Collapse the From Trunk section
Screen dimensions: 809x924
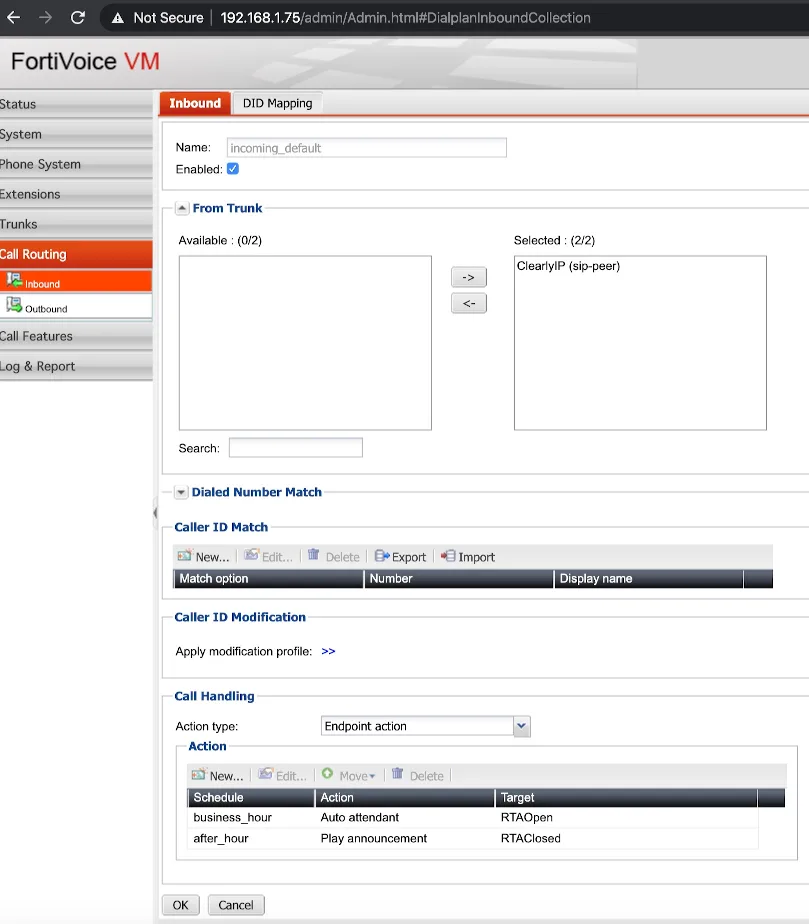pyautogui.click(x=182, y=208)
